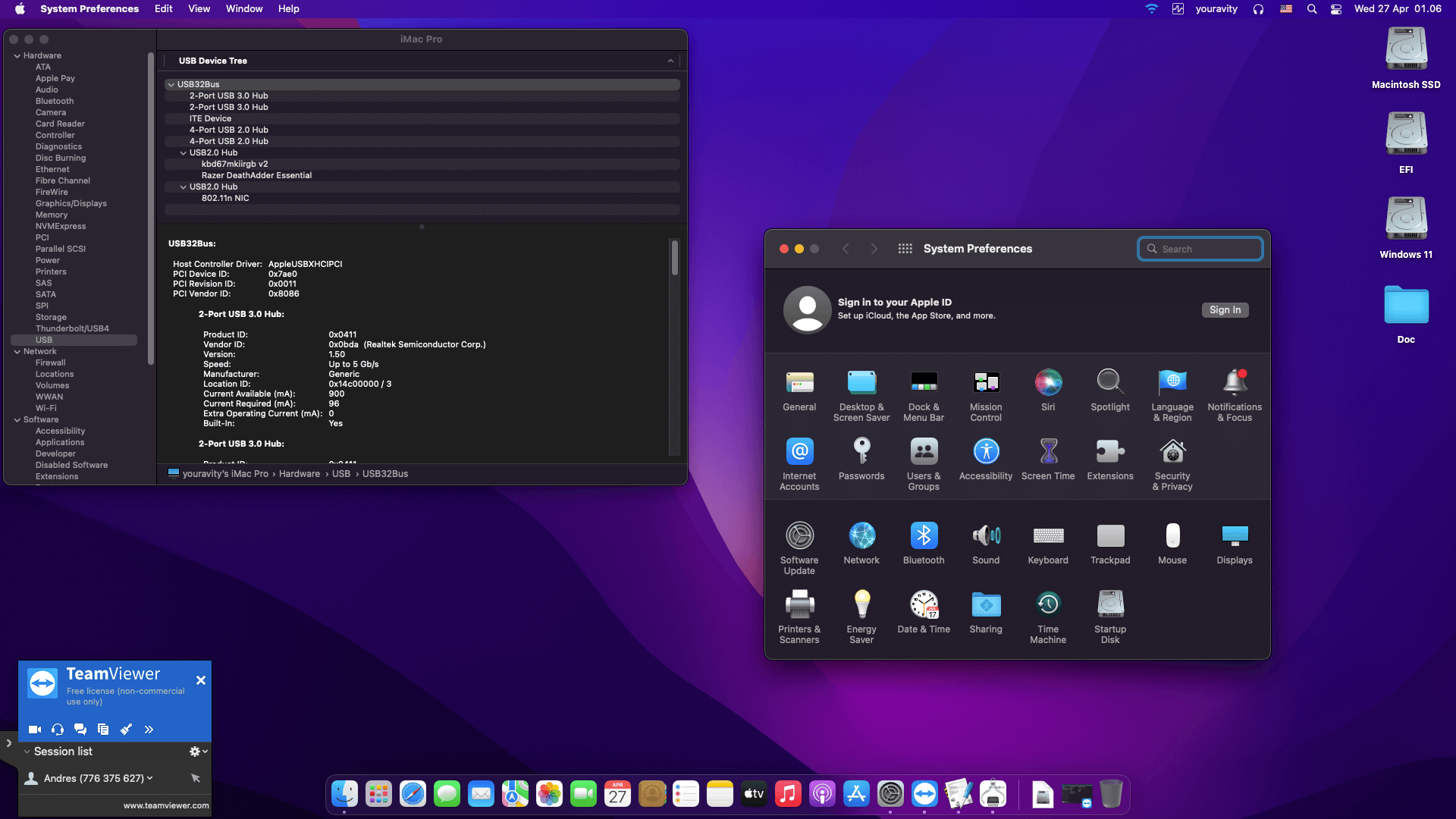Open Date & Time preferences
This screenshot has height=819, width=1456.
click(924, 613)
